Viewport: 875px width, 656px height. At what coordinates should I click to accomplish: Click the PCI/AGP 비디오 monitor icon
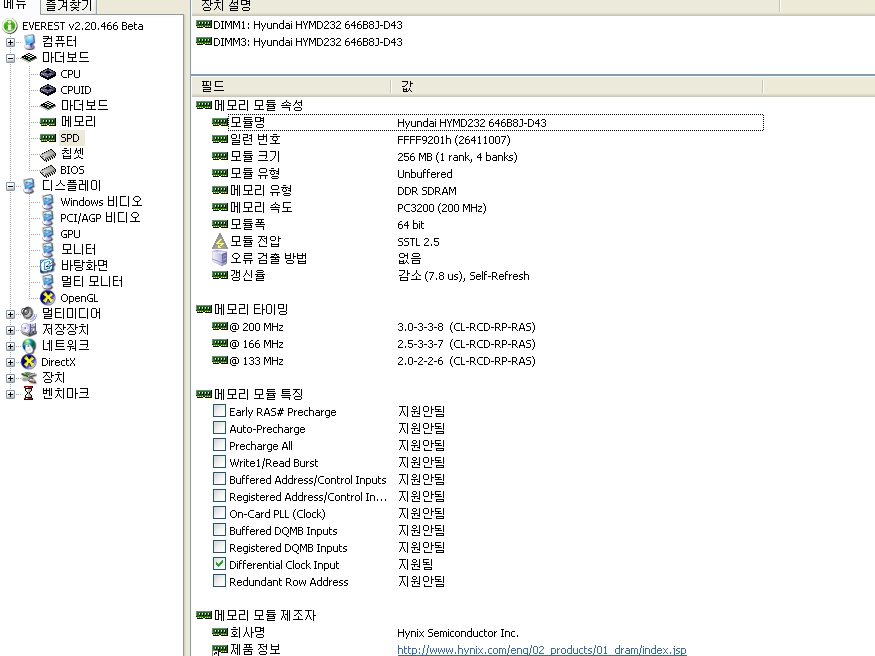[48, 218]
